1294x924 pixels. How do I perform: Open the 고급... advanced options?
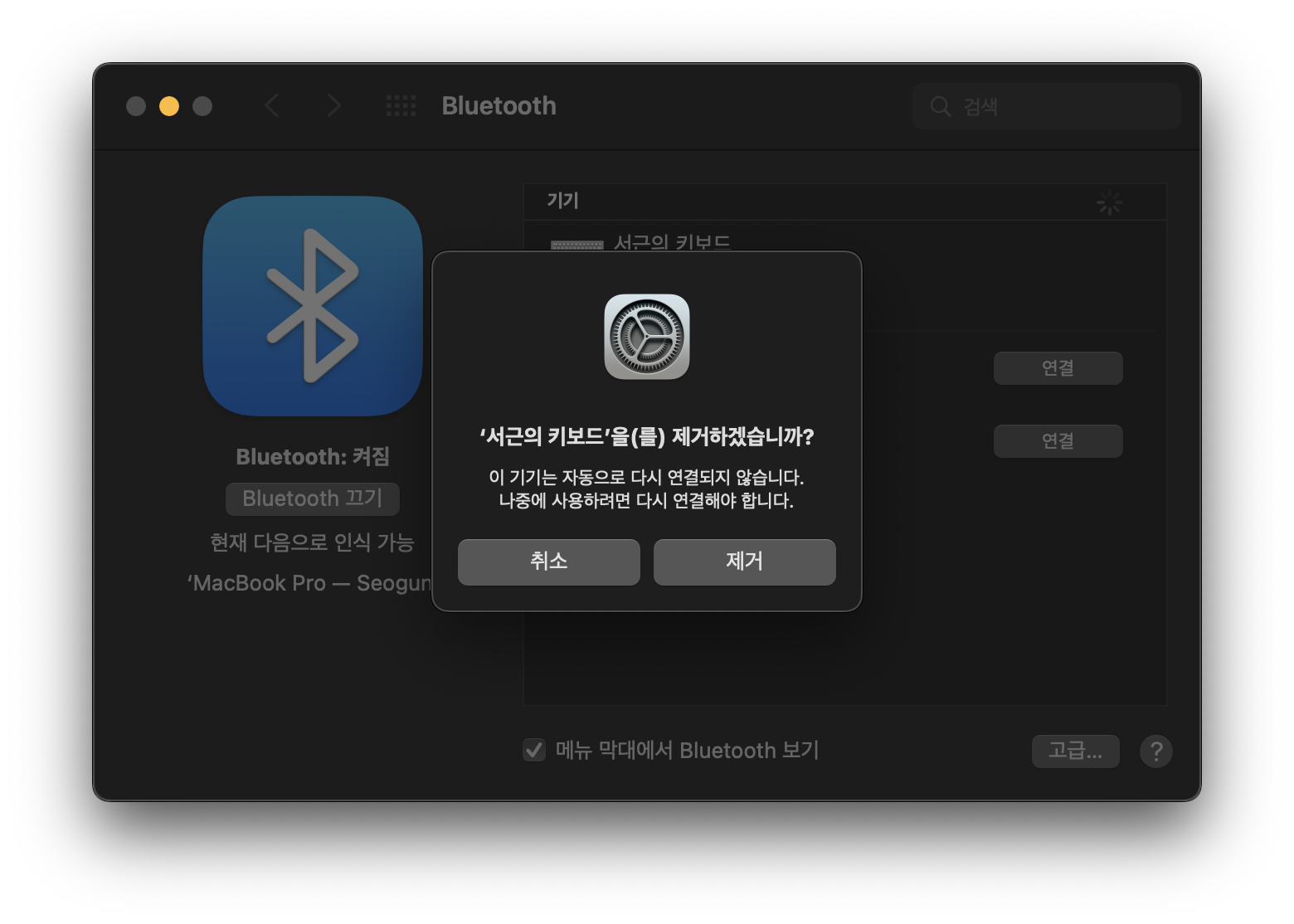[x=1075, y=751]
